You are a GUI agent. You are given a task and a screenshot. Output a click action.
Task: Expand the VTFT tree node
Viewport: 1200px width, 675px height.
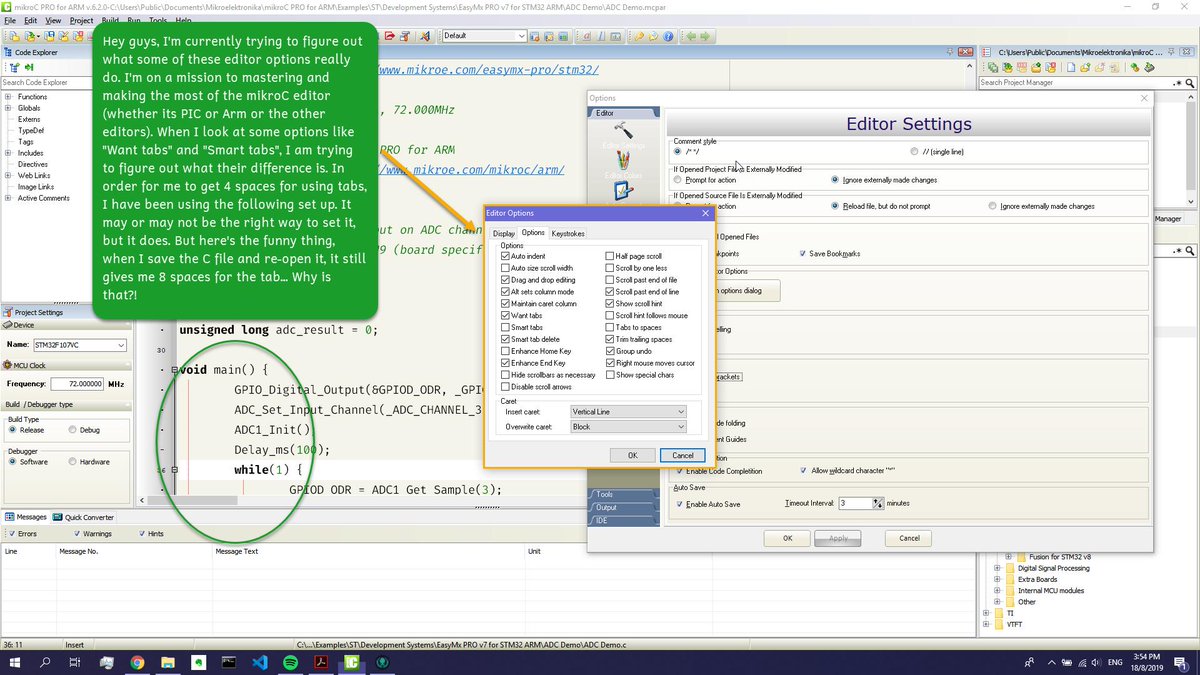(x=985, y=624)
